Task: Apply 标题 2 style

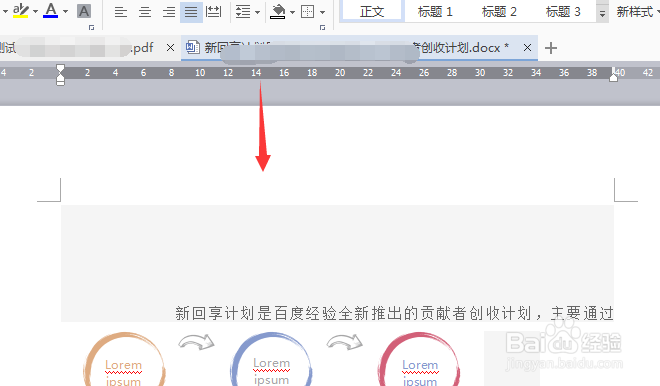Action: (499, 11)
